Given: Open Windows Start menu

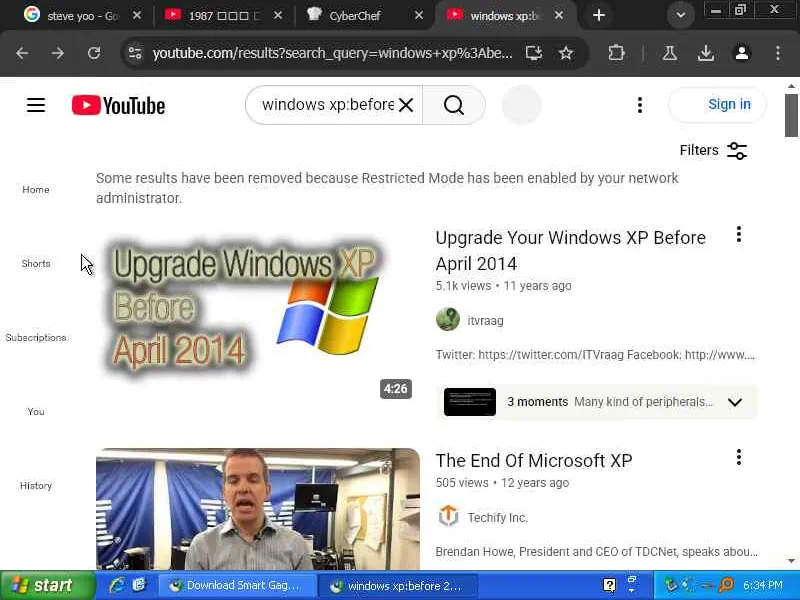Looking at the screenshot, I should pyautogui.click(x=47, y=585).
